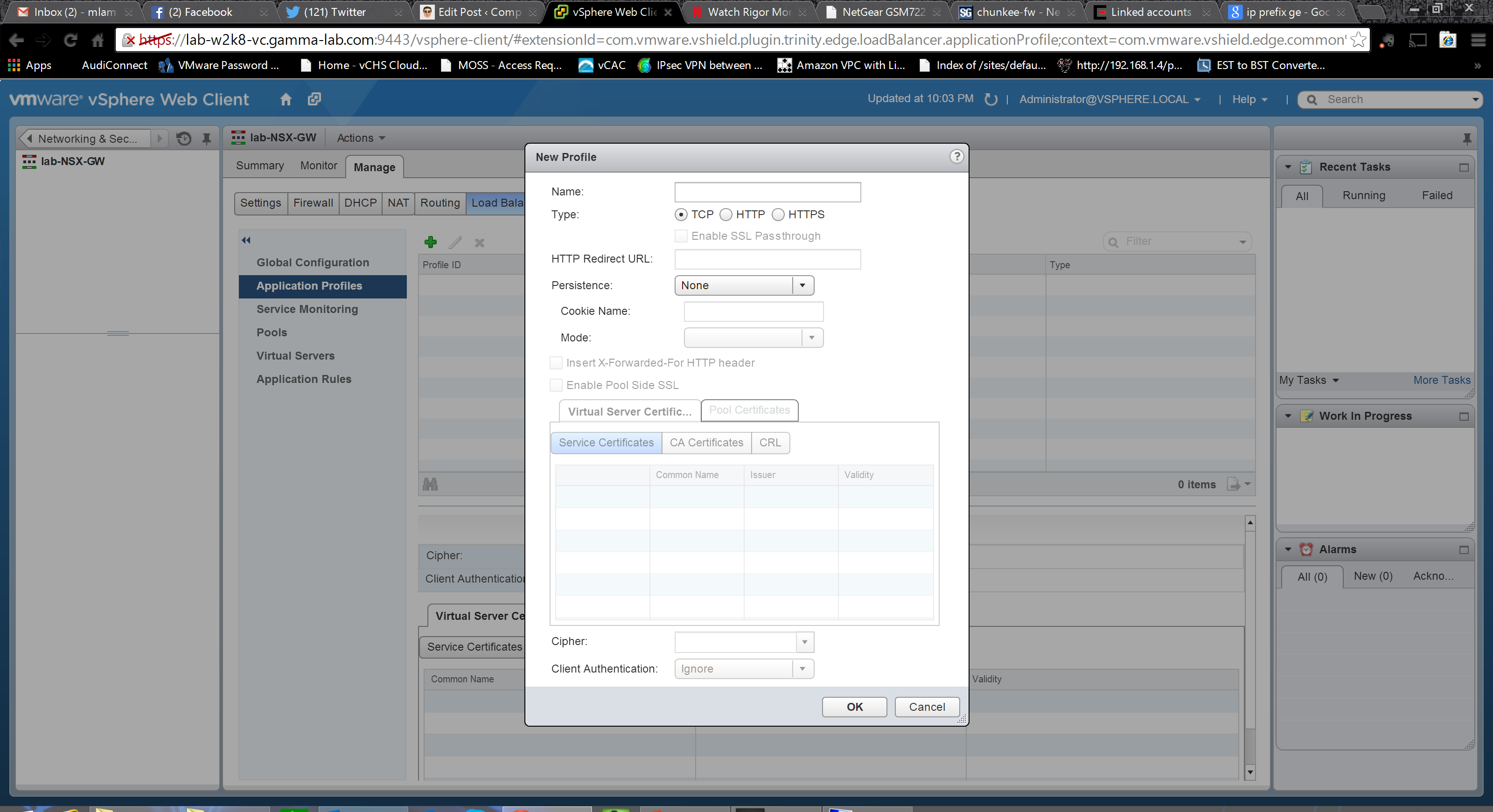The width and height of the screenshot is (1493, 812).
Task: Click the browser reload icon
Action: [x=70, y=40]
